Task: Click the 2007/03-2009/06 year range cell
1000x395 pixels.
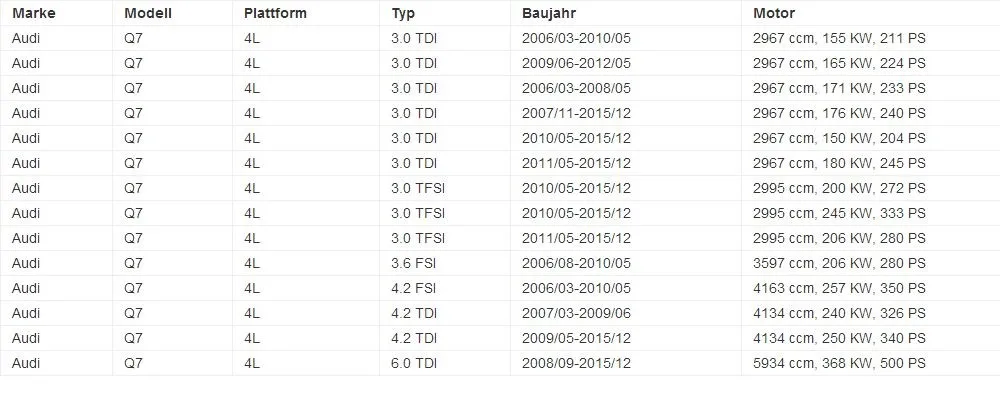Action: tap(576, 313)
